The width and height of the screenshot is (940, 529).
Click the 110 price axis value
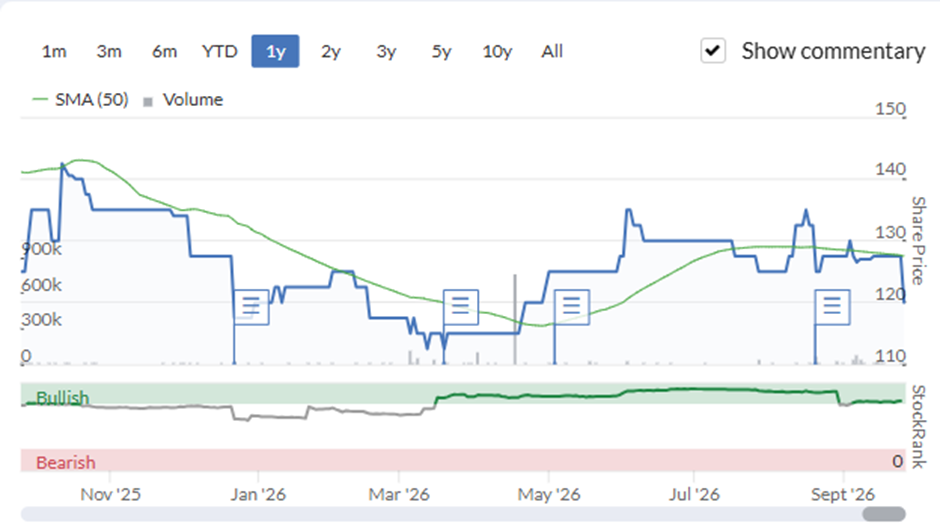pyautogui.click(x=890, y=356)
